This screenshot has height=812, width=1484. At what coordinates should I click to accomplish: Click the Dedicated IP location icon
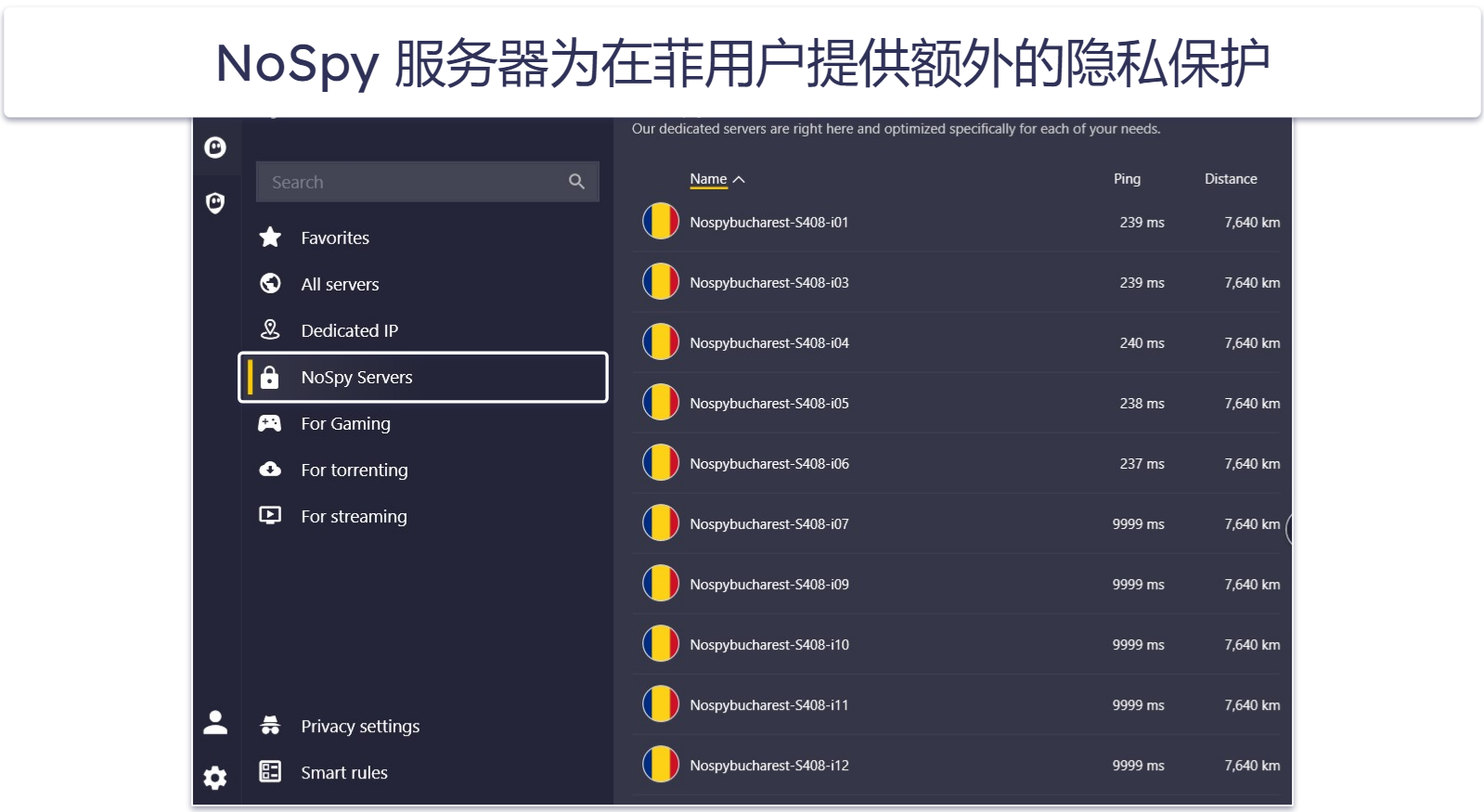pos(270,329)
